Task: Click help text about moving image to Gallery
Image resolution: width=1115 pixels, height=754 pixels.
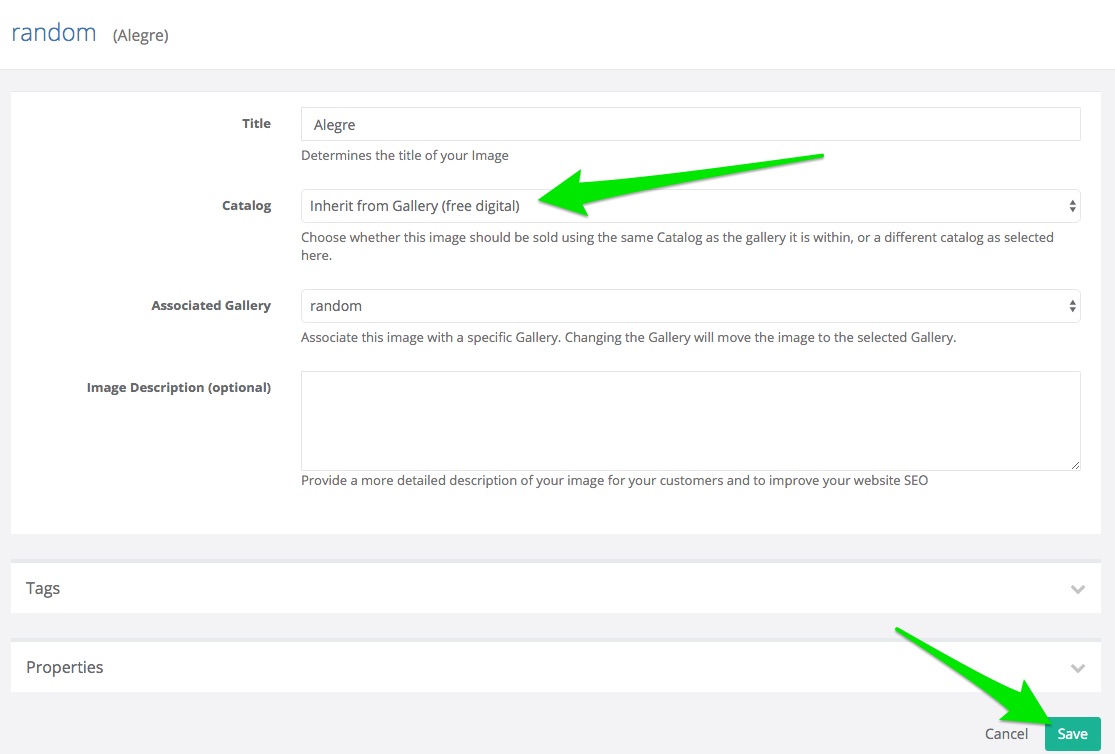Action: tap(629, 337)
